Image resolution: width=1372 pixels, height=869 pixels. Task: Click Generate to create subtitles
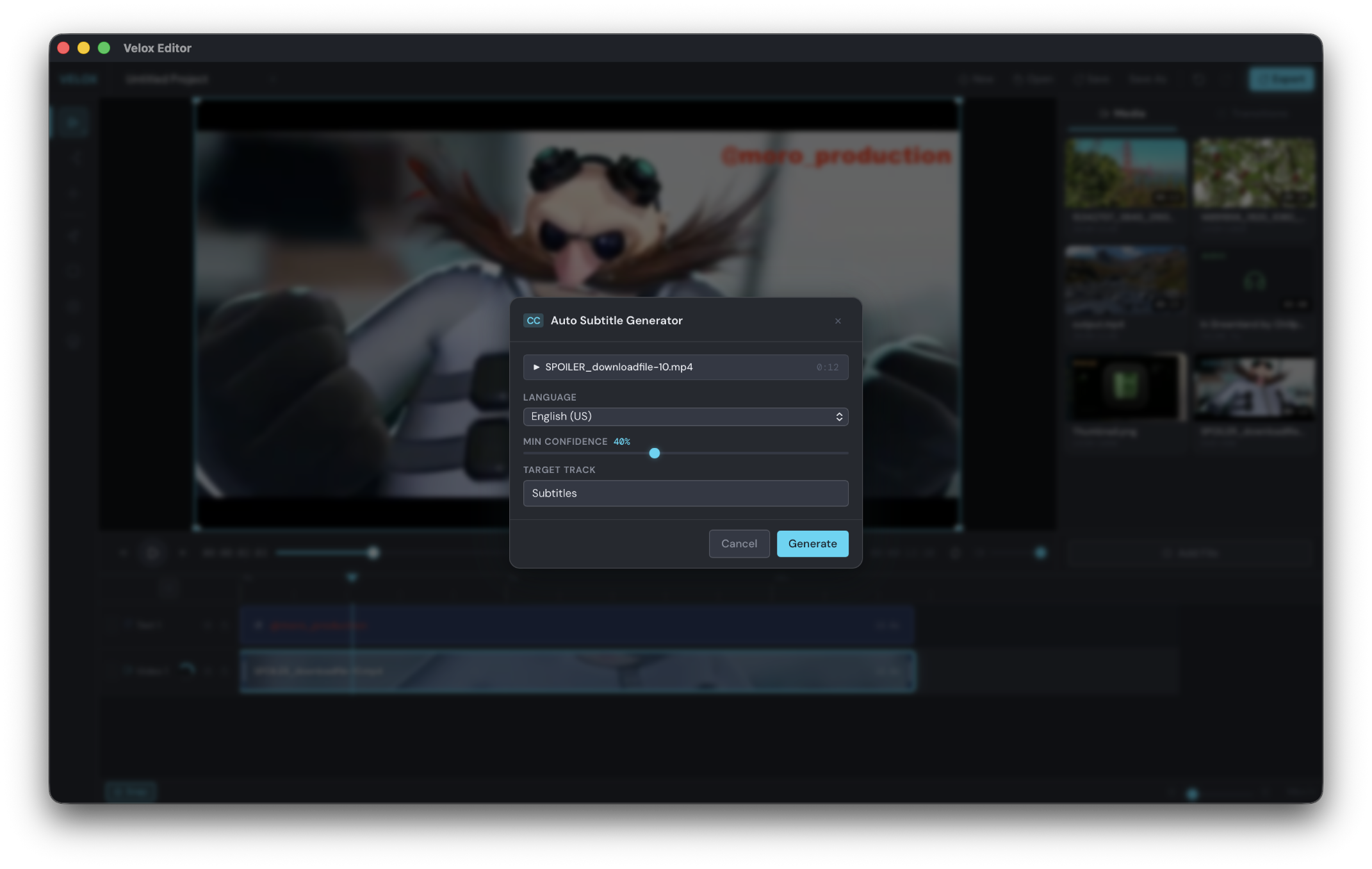pos(812,543)
